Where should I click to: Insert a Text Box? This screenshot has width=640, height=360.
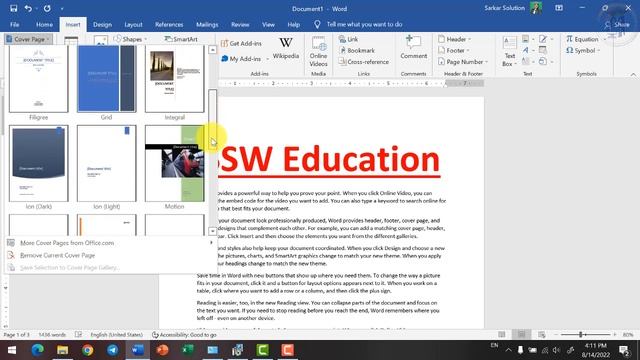(x=509, y=51)
